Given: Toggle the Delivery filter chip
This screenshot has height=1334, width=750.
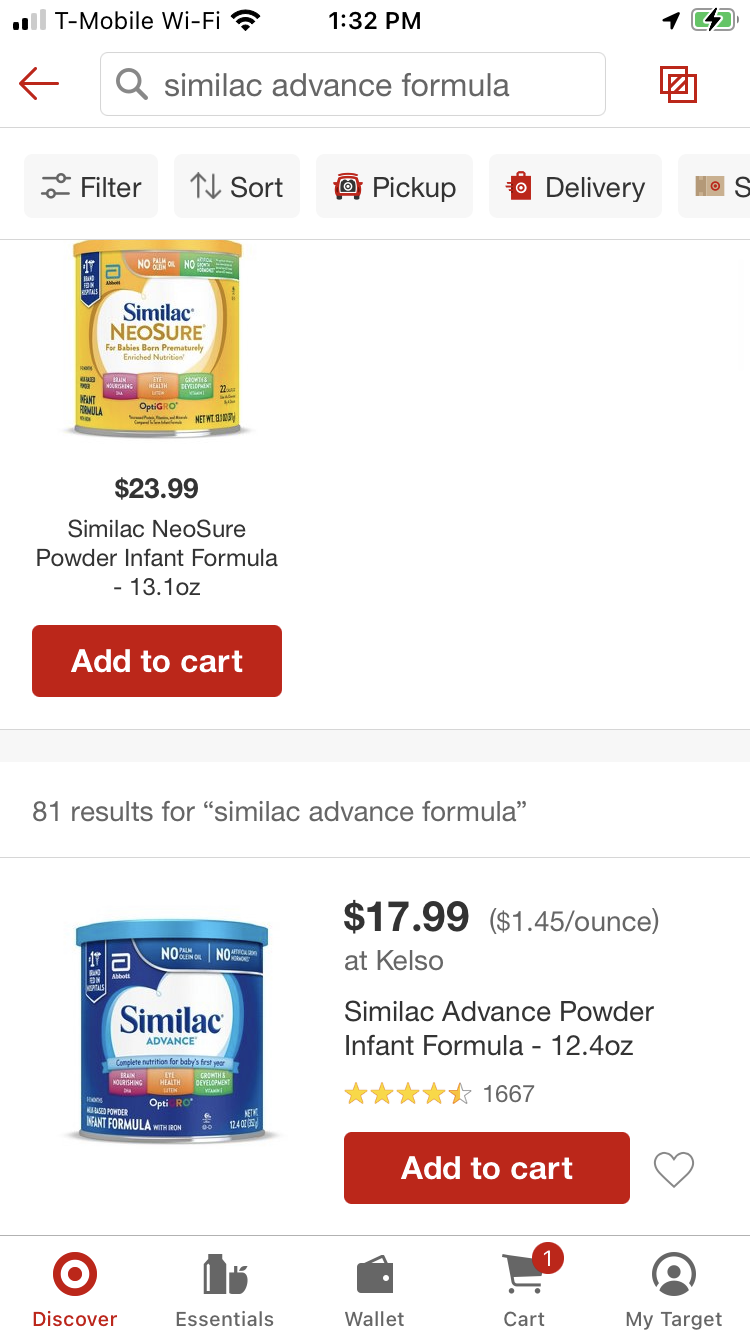Looking at the screenshot, I should [575, 187].
